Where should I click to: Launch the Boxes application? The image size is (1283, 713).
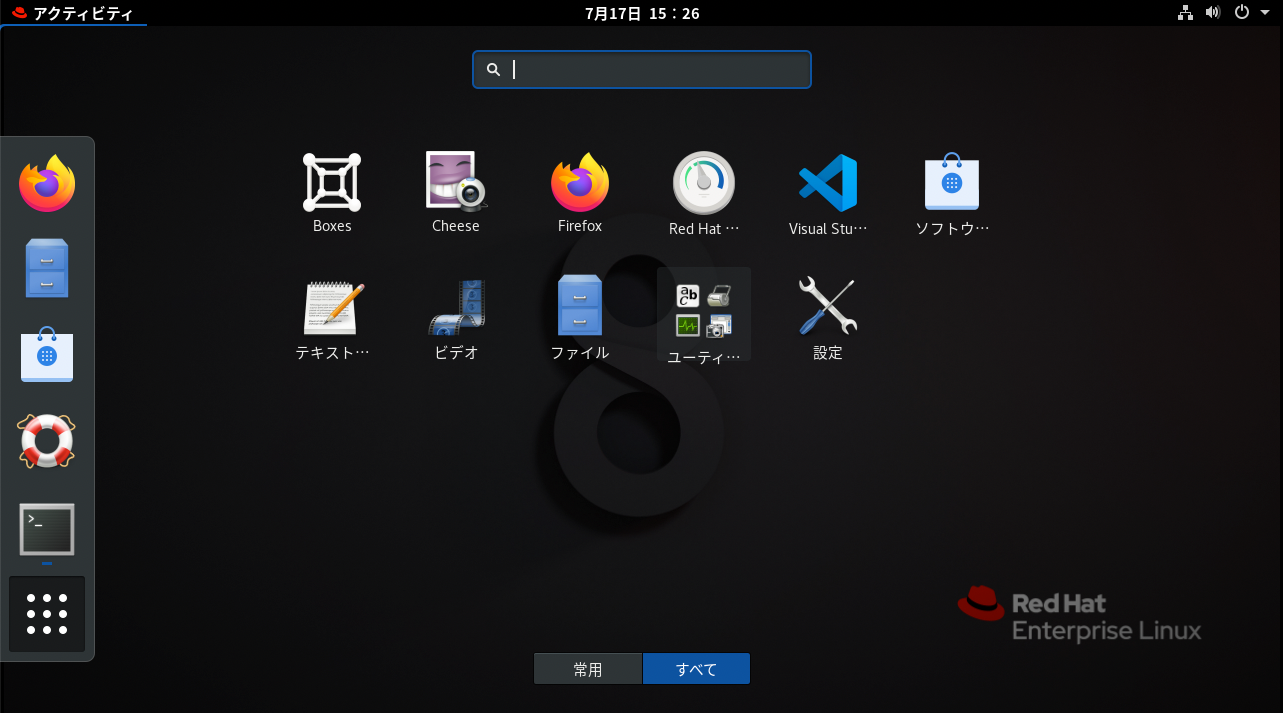click(332, 193)
